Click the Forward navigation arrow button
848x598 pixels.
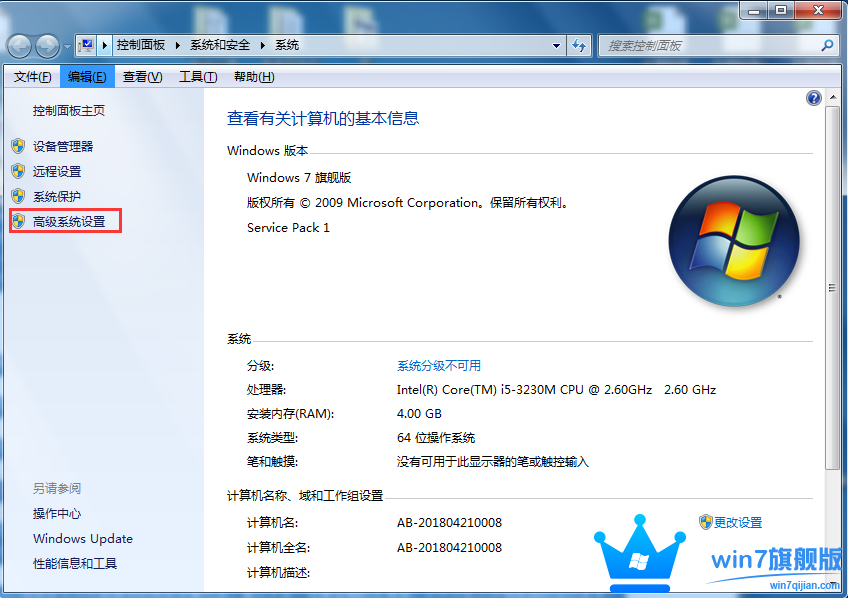point(48,46)
